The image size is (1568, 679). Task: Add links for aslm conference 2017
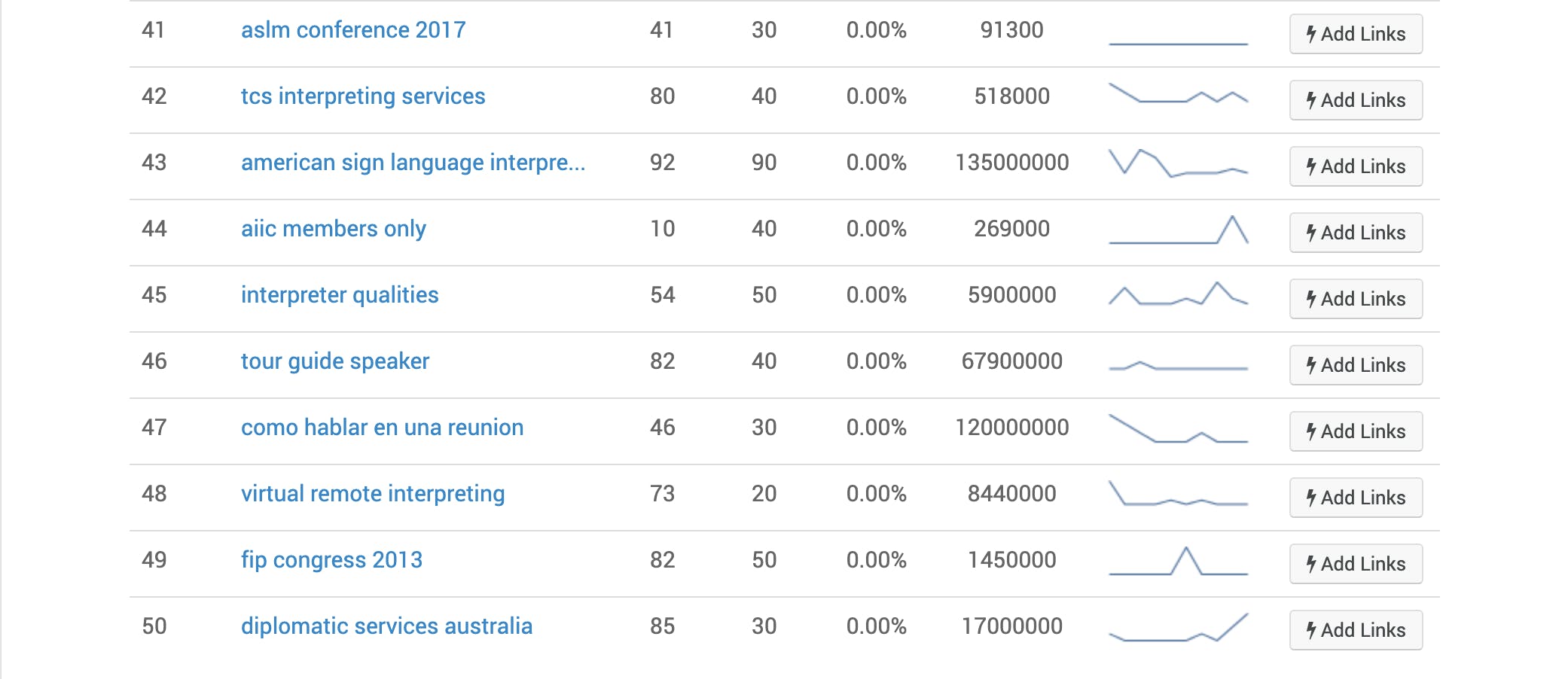point(1356,34)
